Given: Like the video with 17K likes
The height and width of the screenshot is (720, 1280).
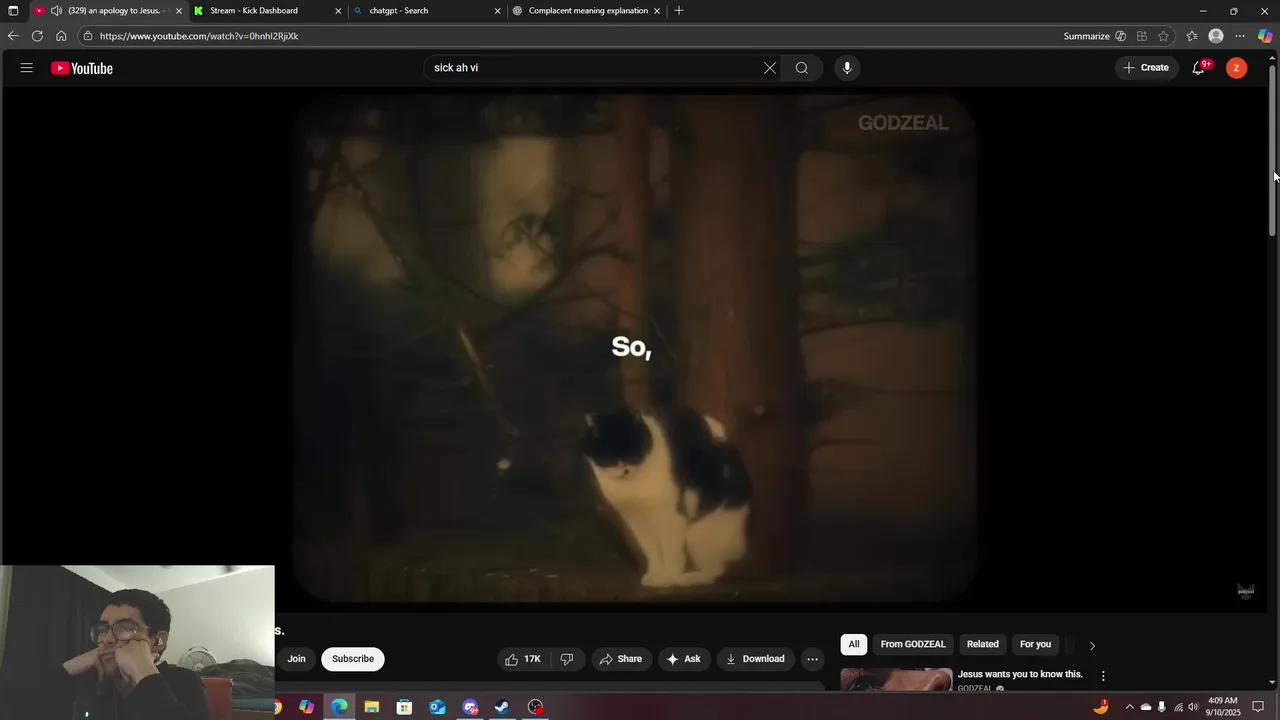Looking at the screenshot, I should tap(523, 659).
